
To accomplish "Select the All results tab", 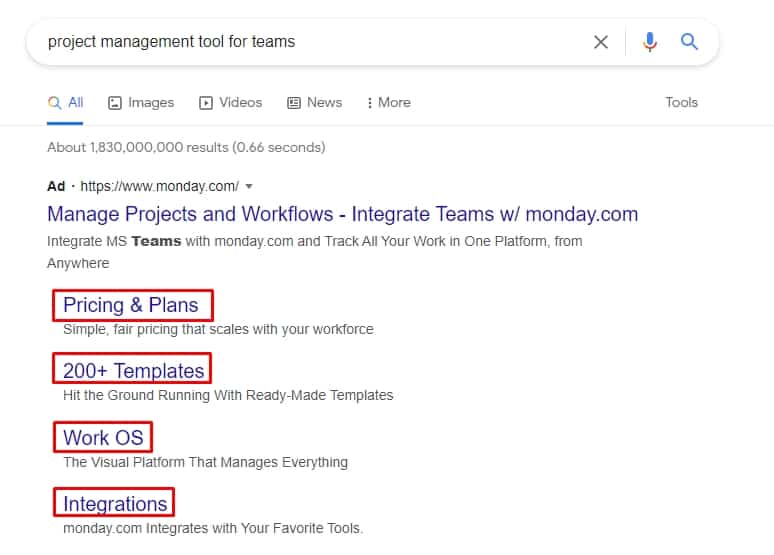I will pyautogui.click(x=66, y=102).
